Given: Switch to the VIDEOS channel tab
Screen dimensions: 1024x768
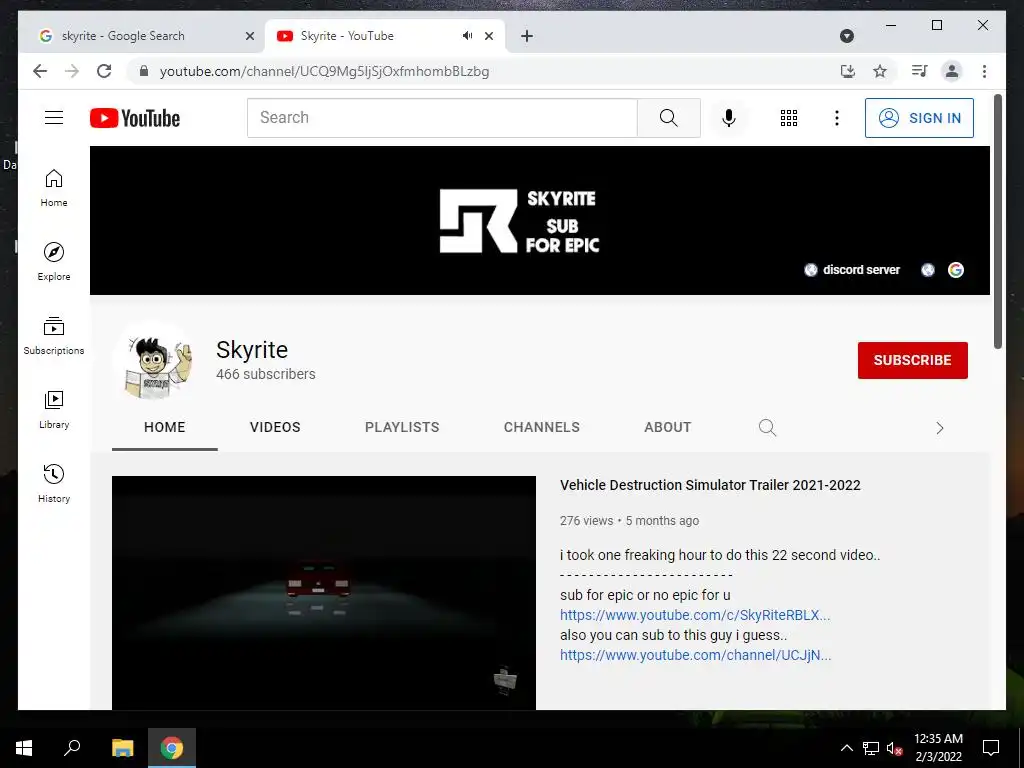Looking at the screenshot, I should 275,427.
